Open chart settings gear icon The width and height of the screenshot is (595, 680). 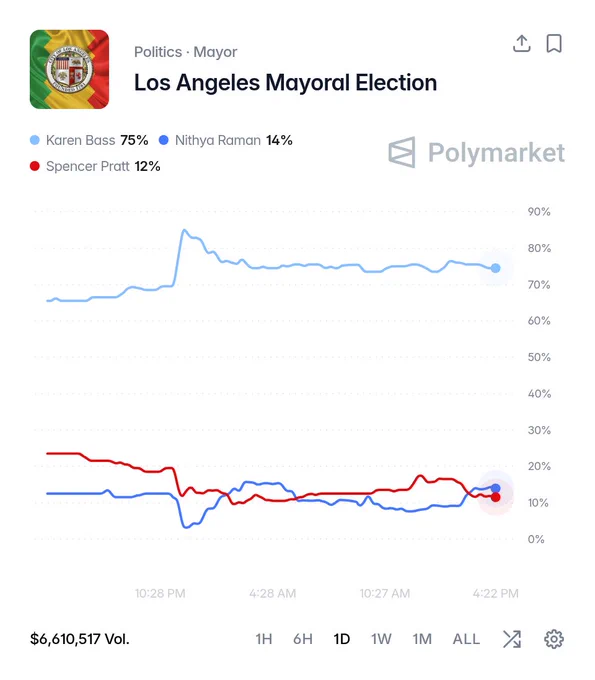(x=554, y=639)
